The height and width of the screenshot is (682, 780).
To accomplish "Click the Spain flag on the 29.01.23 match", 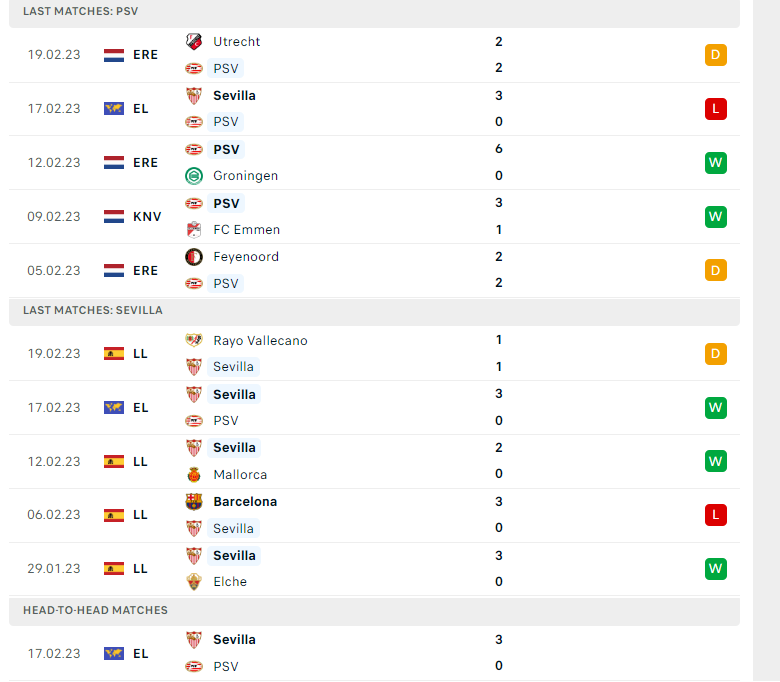I will coord(114,569).
